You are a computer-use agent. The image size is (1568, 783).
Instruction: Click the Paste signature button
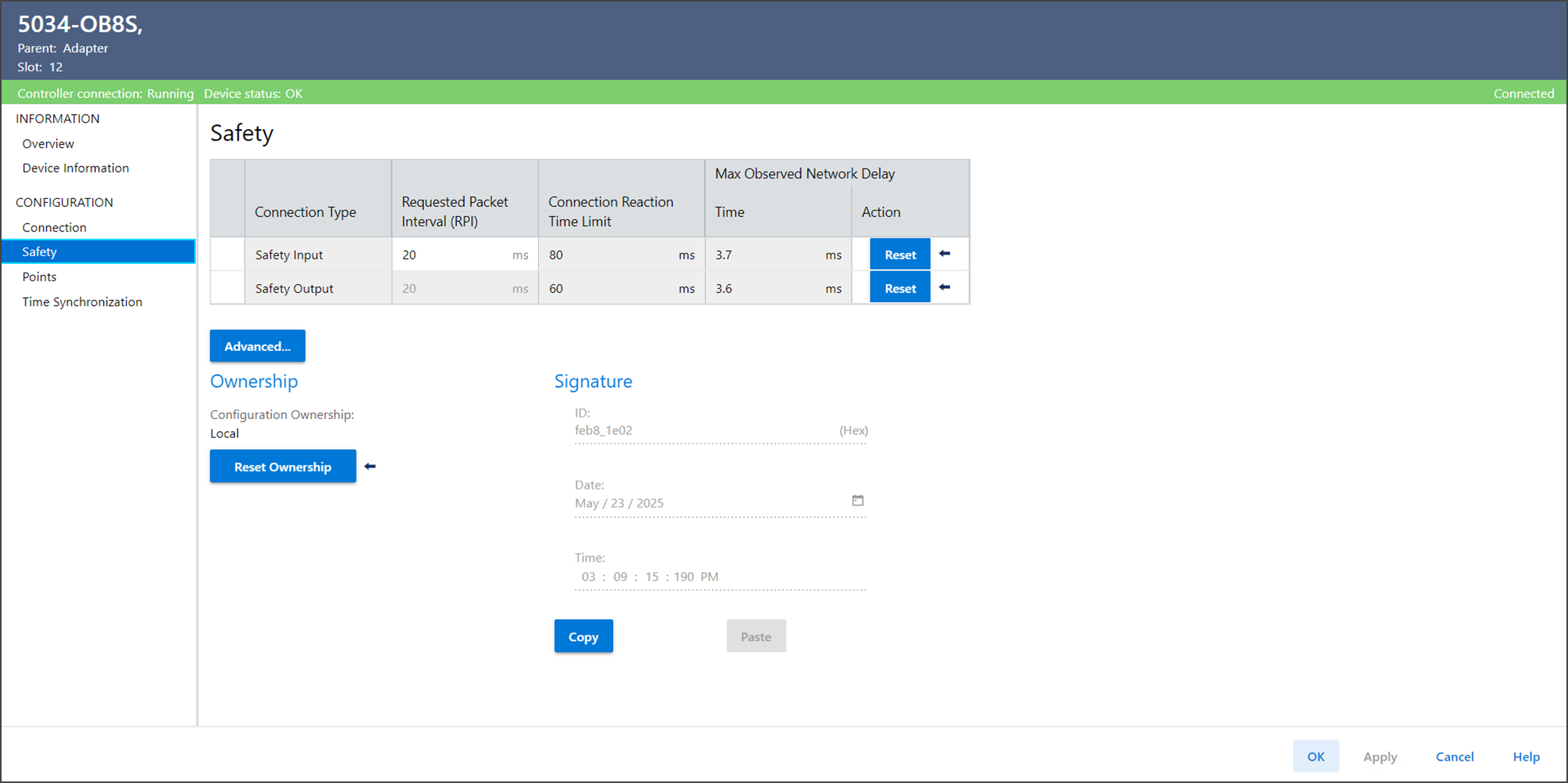click(756, 637)
